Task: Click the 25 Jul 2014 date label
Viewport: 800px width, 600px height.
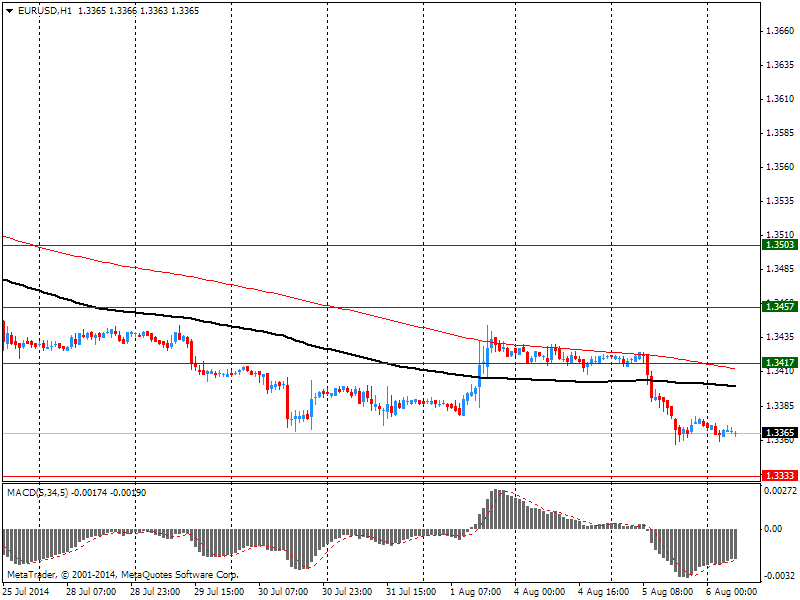Action: [x=26, y=592]
